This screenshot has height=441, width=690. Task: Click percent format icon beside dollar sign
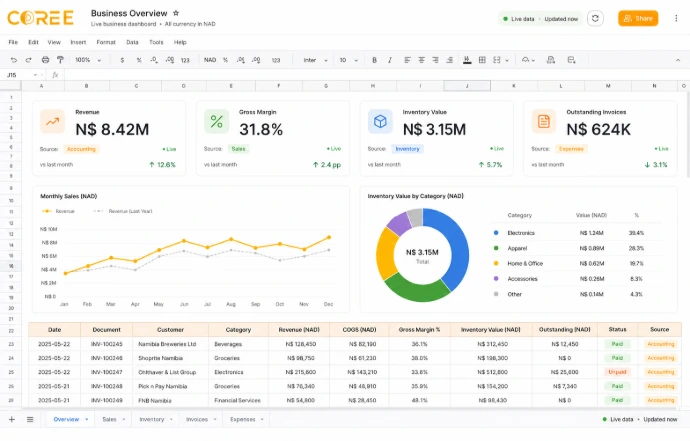pos(139,60)
